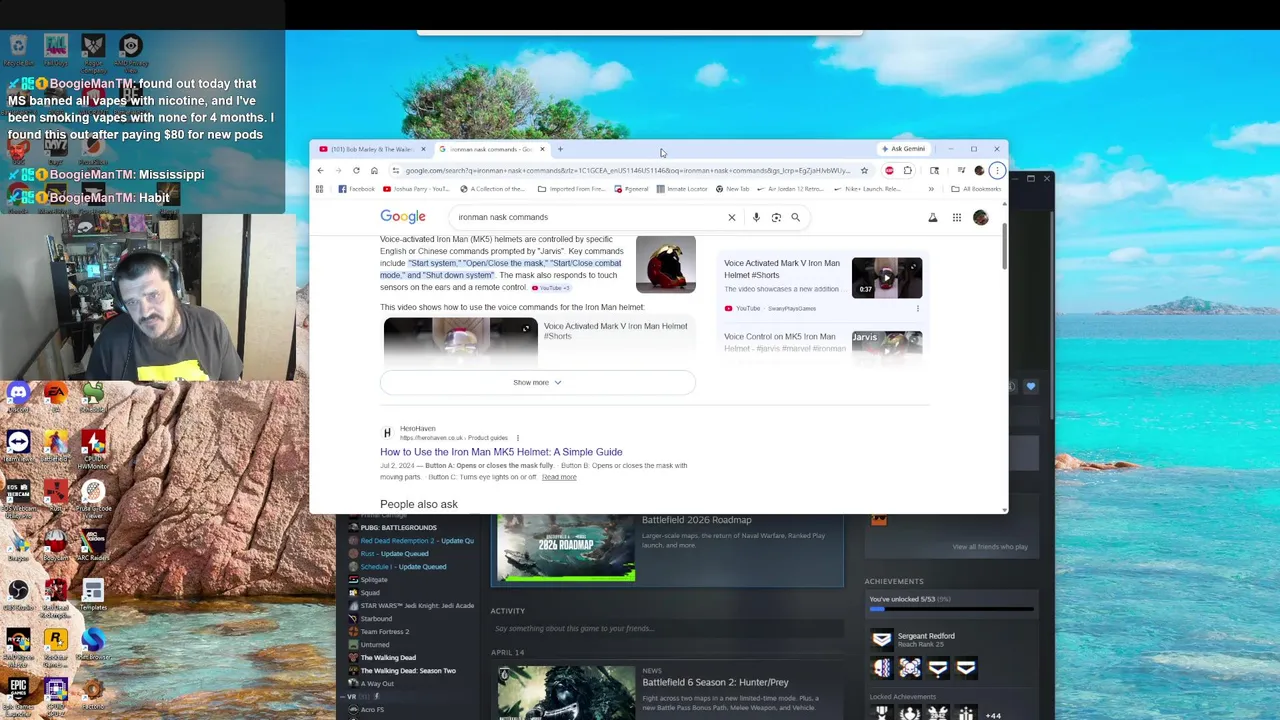Open Voice Control on MK5 video result
The image size is (1280, 720).
pos(785,342)
